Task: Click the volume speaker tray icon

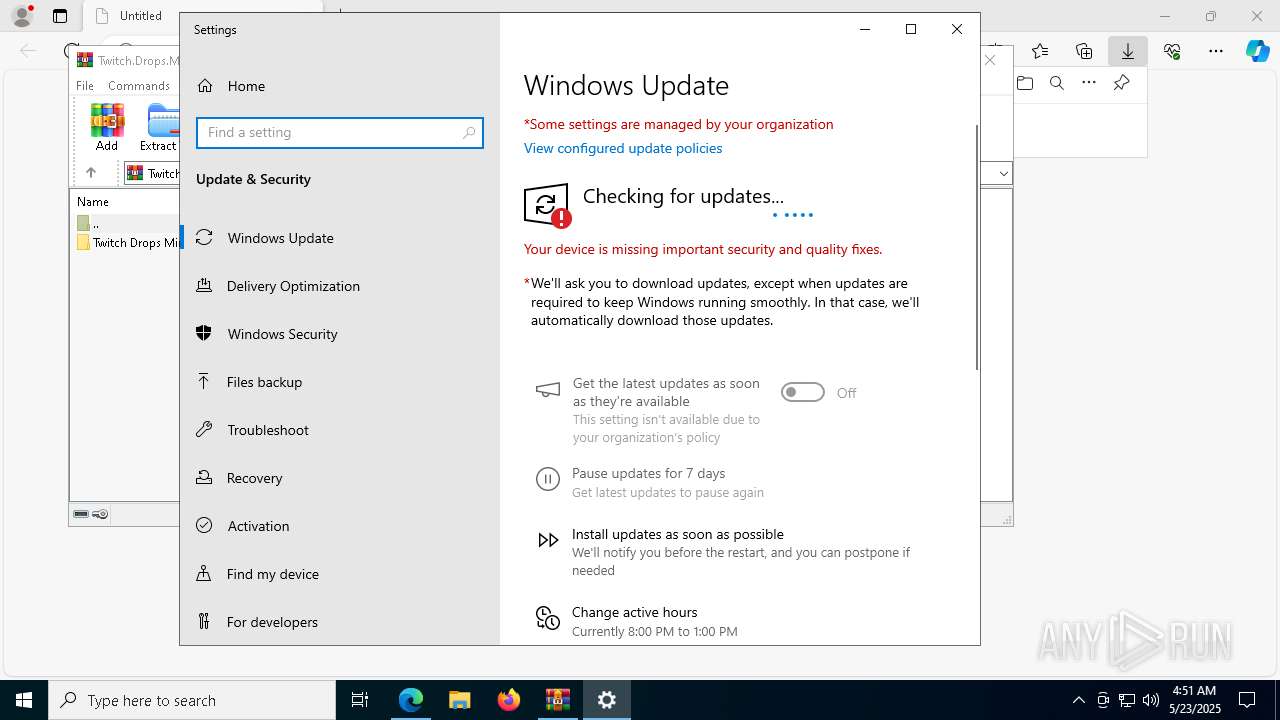Action: (x=1151, y=700)
